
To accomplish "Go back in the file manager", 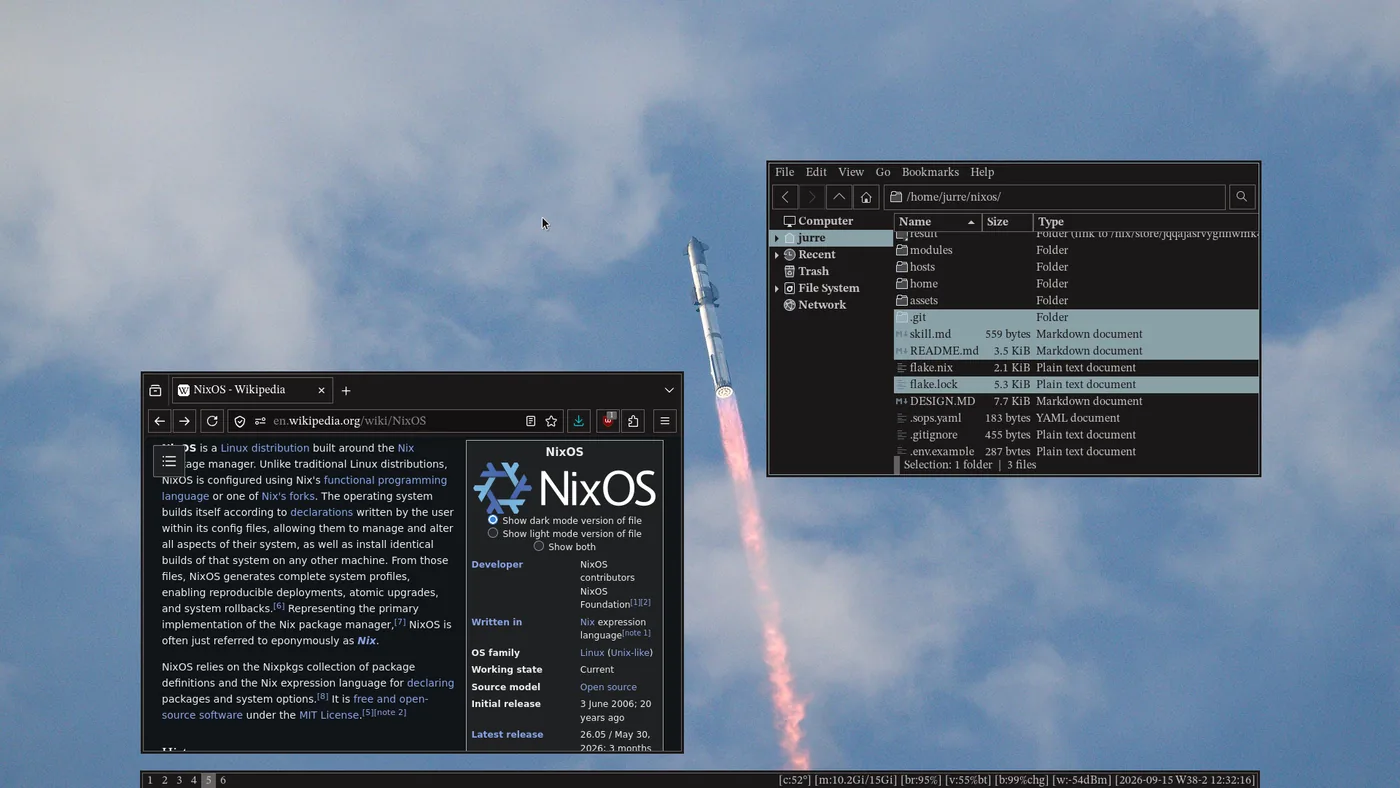I will [786, 197].
